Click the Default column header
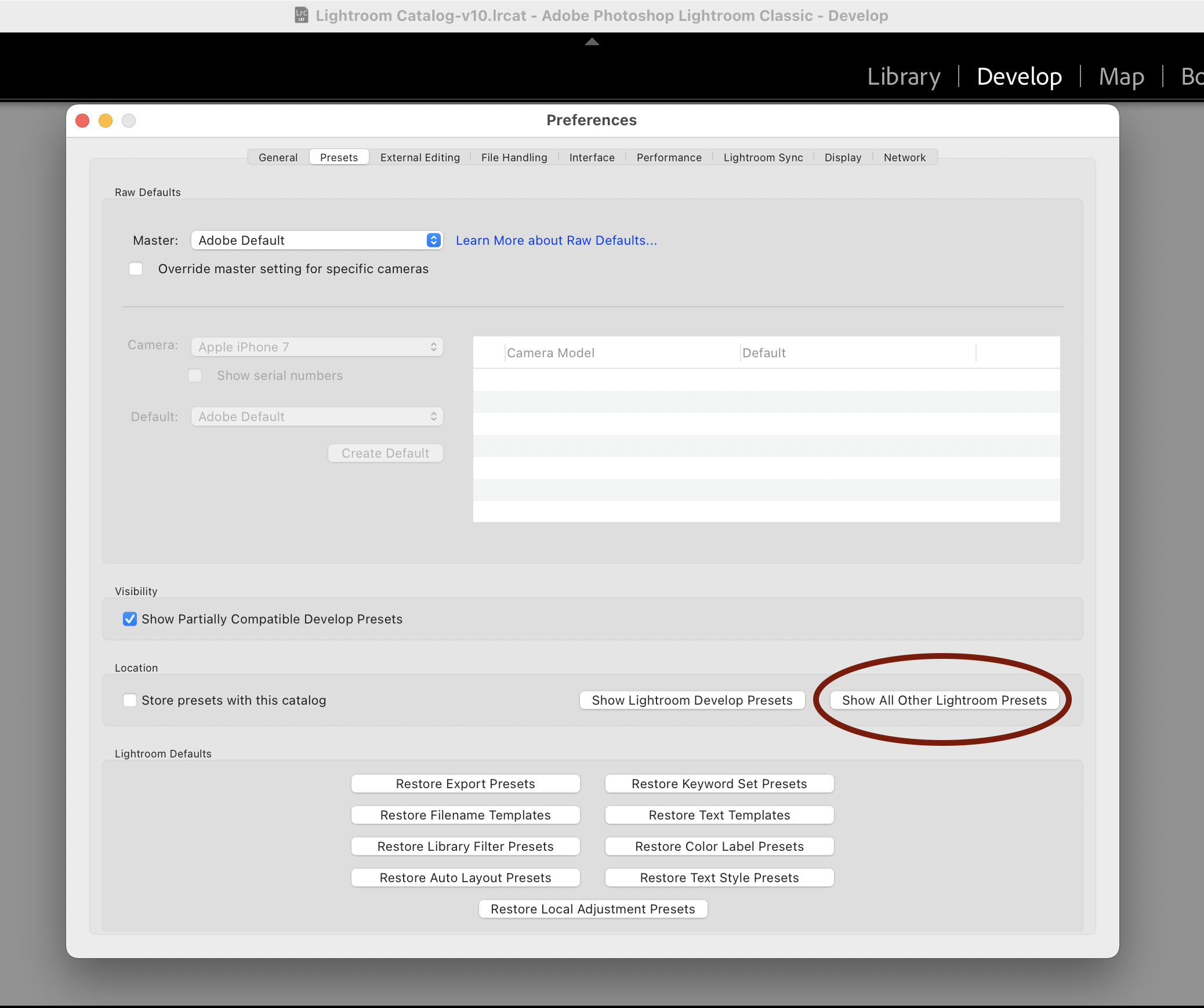 pos(857,353)
